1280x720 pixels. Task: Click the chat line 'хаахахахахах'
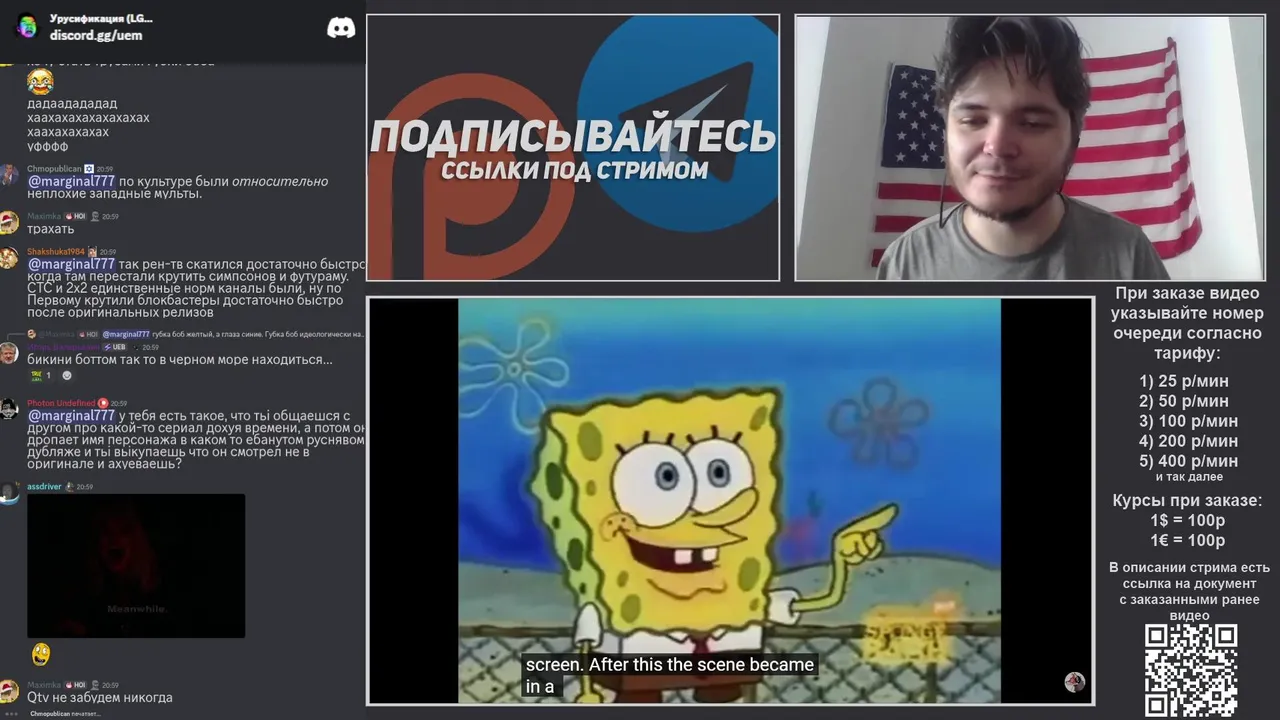tap(68, 132)
